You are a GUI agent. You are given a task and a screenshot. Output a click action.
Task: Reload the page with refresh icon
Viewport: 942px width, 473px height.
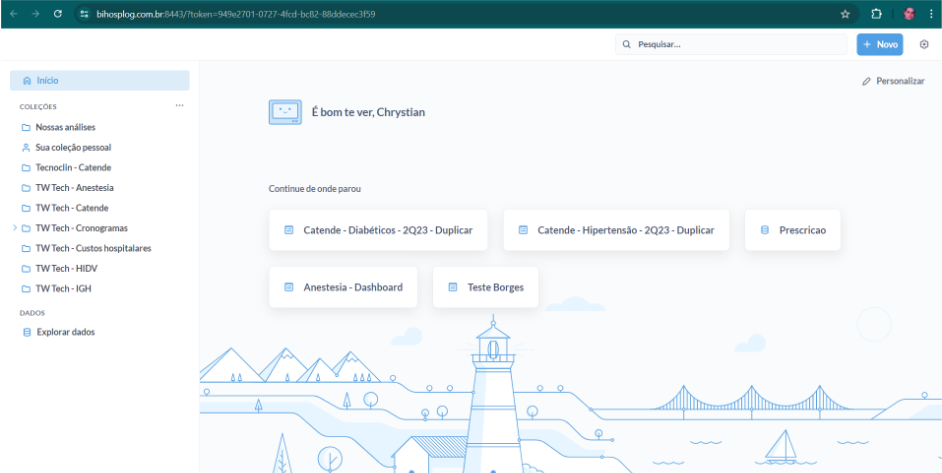point(58,14)
